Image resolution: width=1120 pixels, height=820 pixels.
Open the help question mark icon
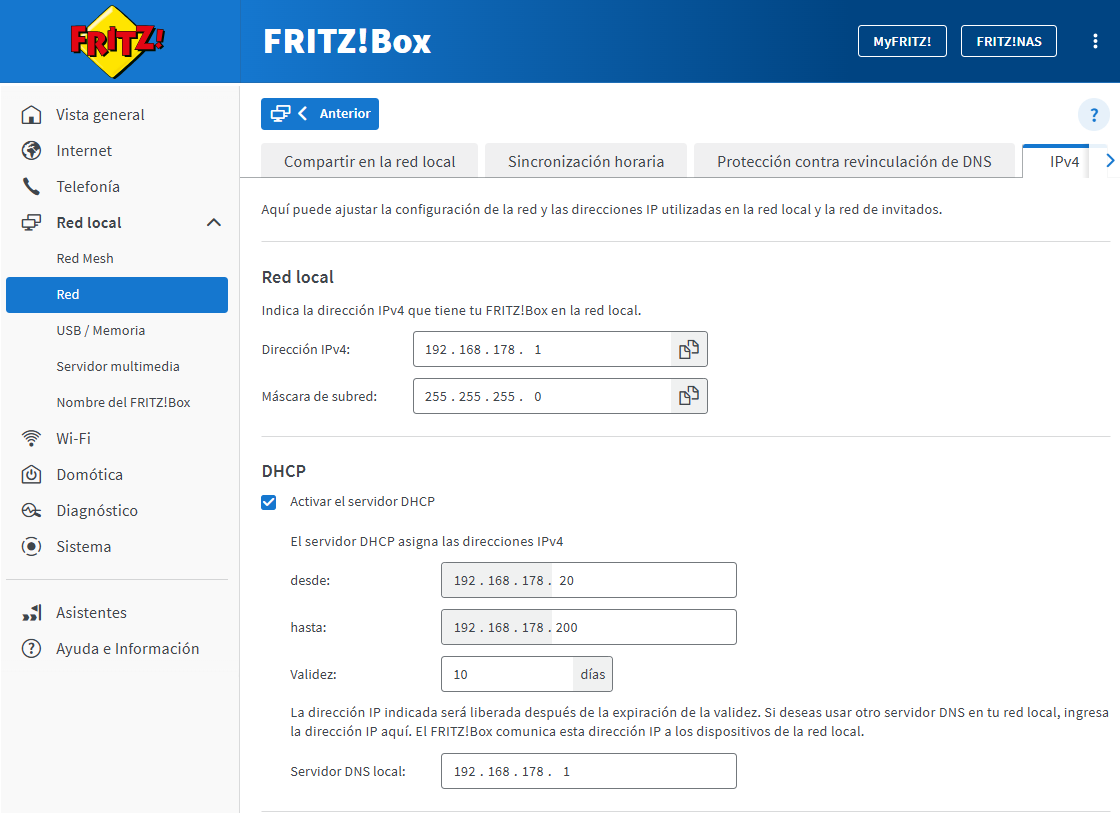[x=1094, y=115]
